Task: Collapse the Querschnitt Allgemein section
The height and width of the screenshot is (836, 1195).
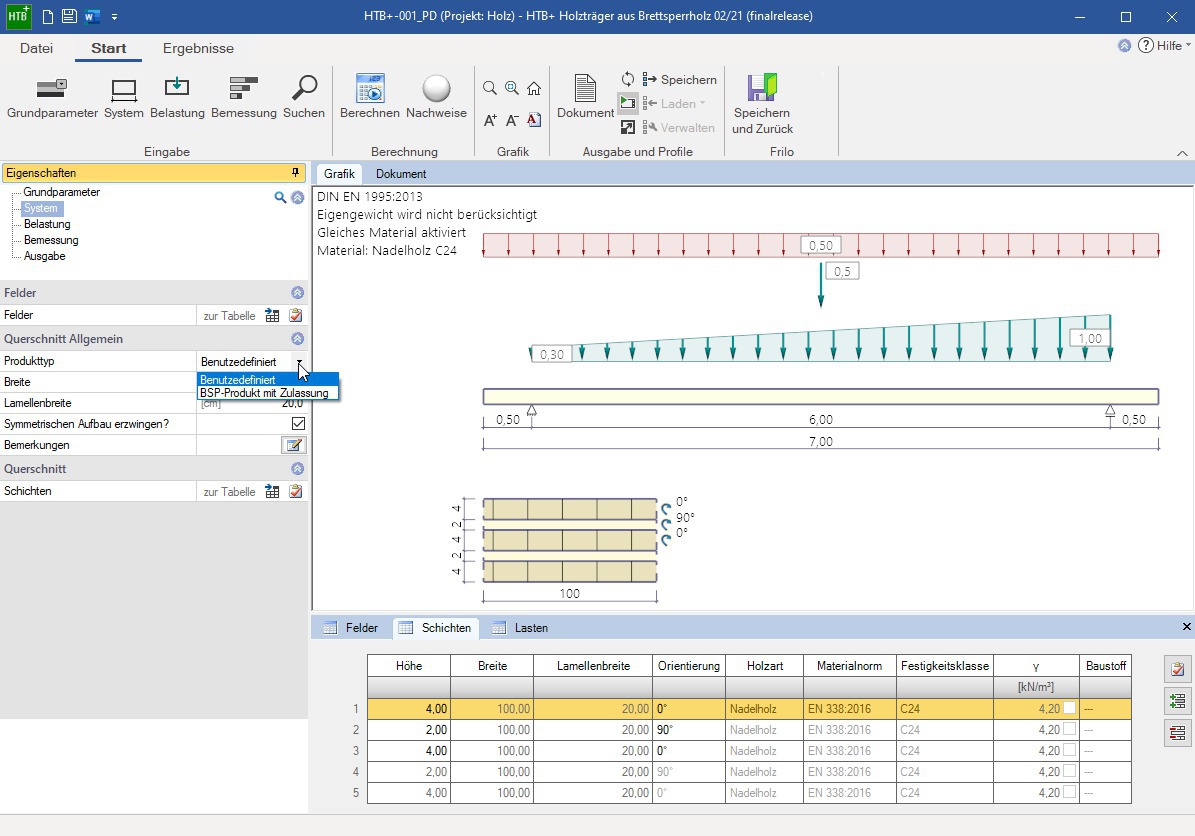Action: [x=297, y=338]
